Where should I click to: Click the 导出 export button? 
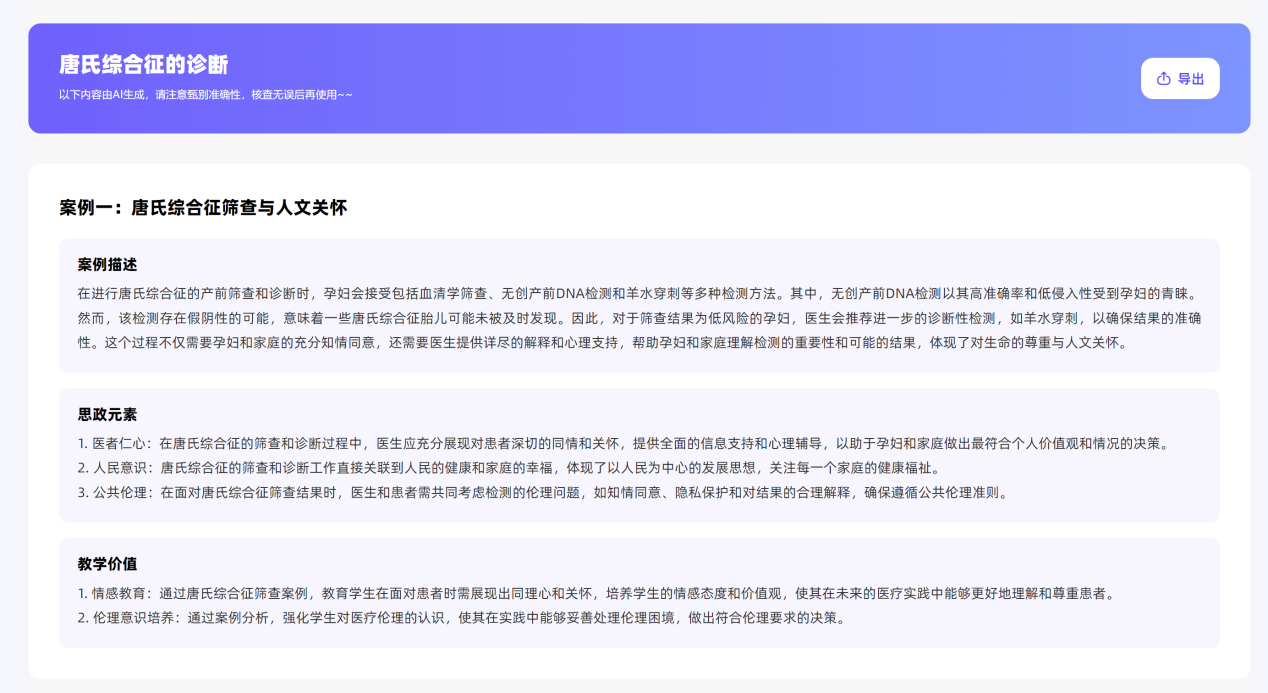click(x=1180, y=78)
